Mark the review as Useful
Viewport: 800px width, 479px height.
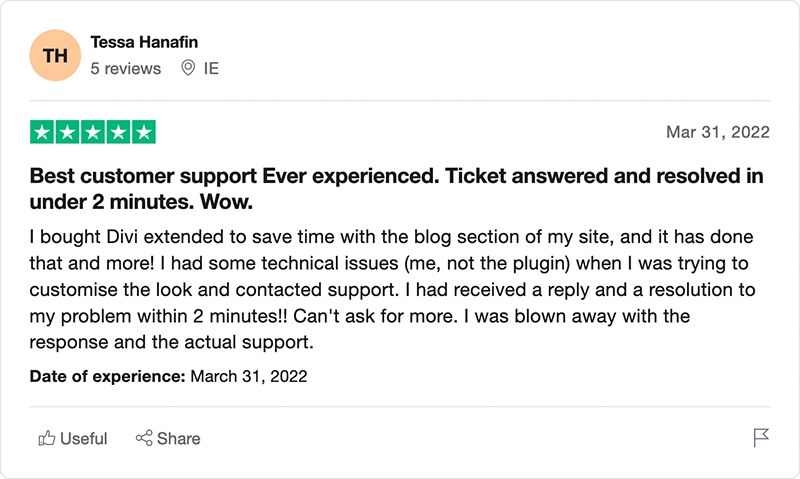coord(73,438)
